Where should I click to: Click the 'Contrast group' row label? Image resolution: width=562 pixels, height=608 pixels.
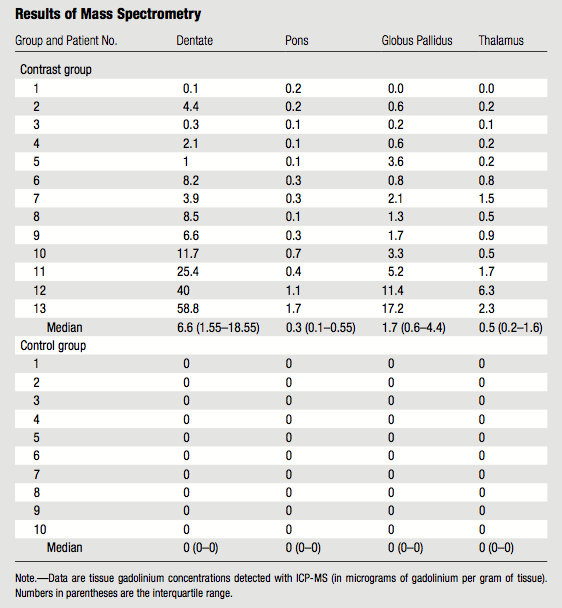56,70
